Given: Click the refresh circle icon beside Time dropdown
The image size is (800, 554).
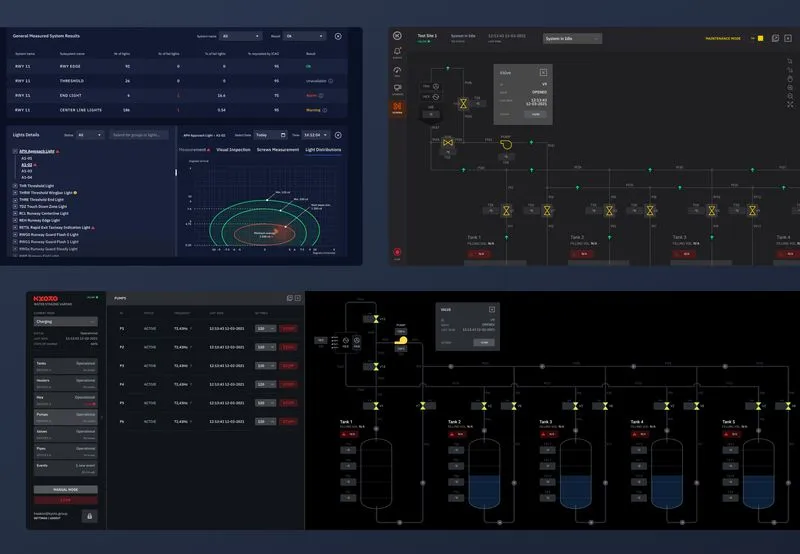Looking at the screenshot, I should [x=338, y=135].
